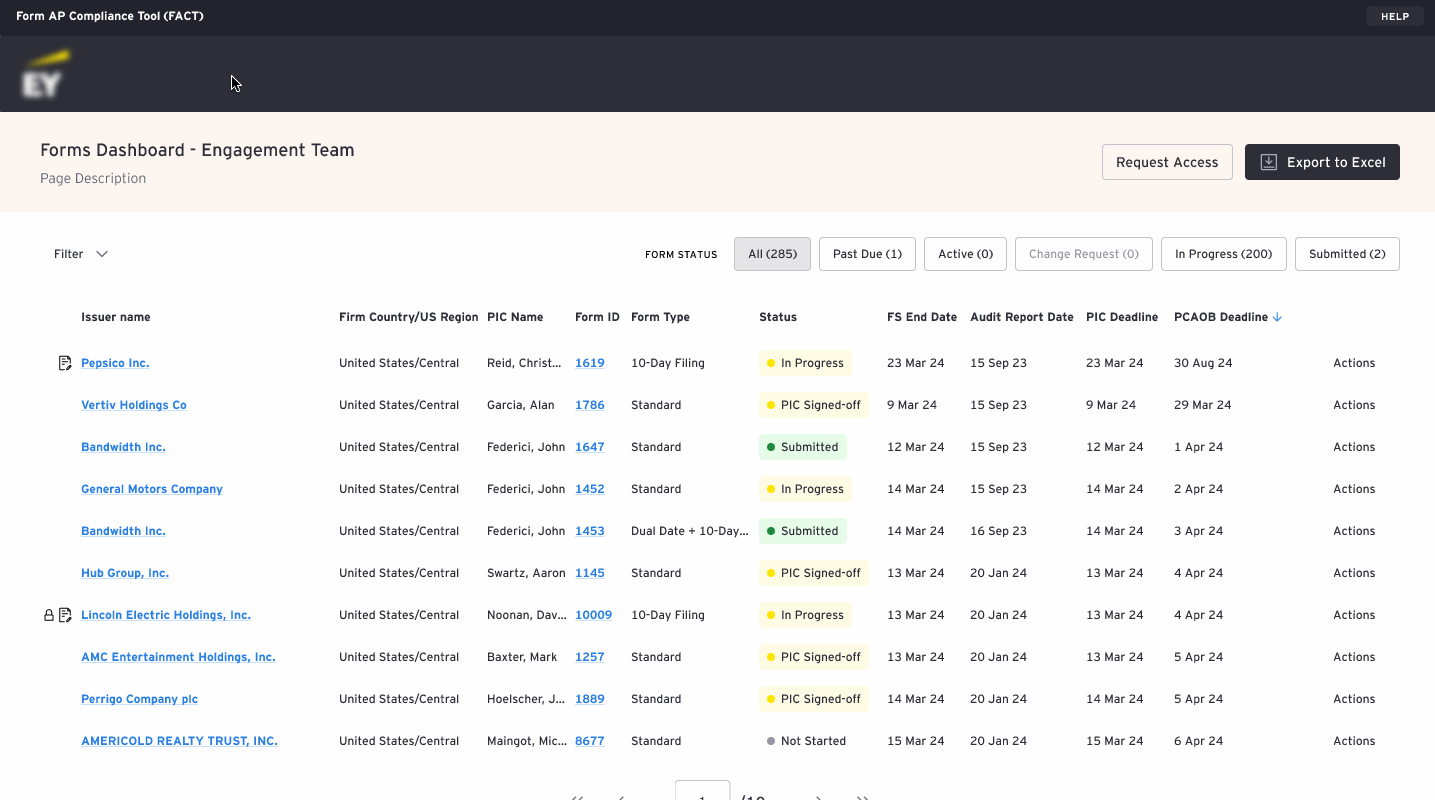Click the 30 Aug 24 PCAOB deadline
Viewport: 1435px width, 800px height.
[1203, 363]
